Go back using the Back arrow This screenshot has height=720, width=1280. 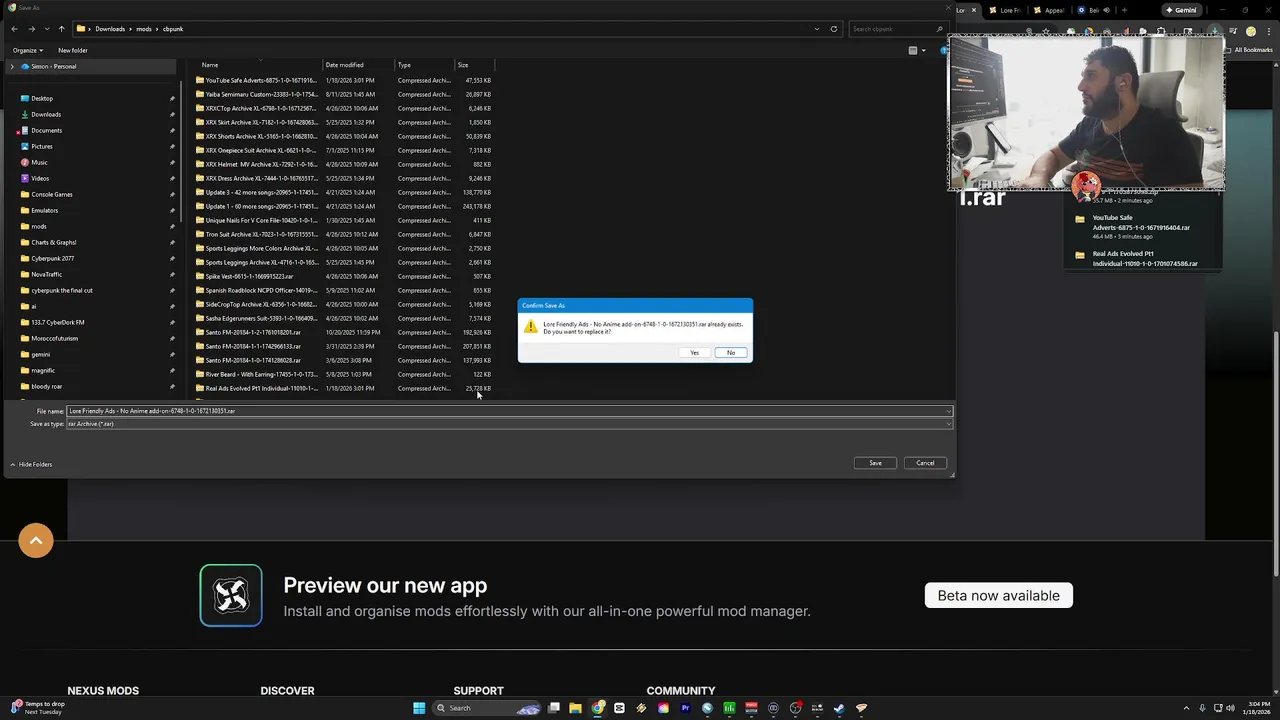(x=14, y=29)
